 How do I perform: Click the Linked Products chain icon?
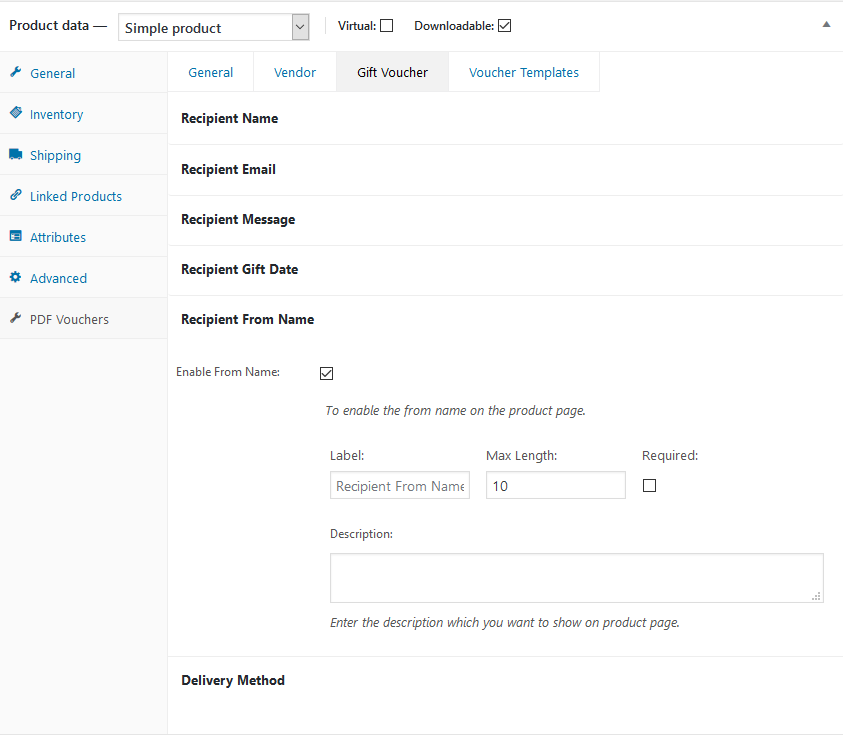pos(15,196)
